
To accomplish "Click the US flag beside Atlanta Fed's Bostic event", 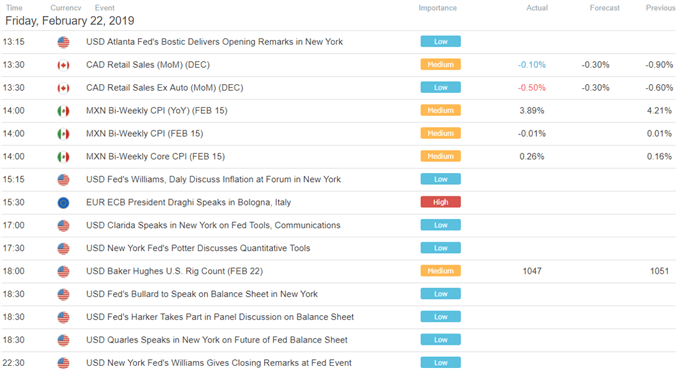I will tap(63, 42).
